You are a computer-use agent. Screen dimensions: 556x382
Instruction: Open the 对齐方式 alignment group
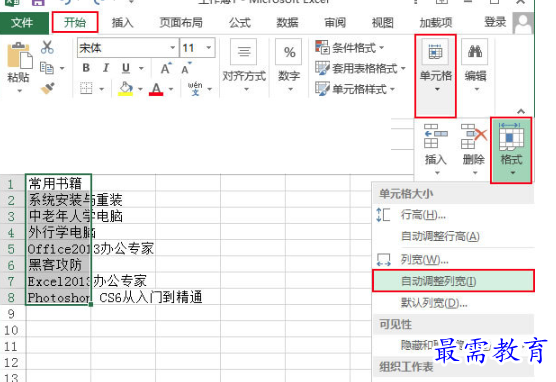tap(244, 66)
